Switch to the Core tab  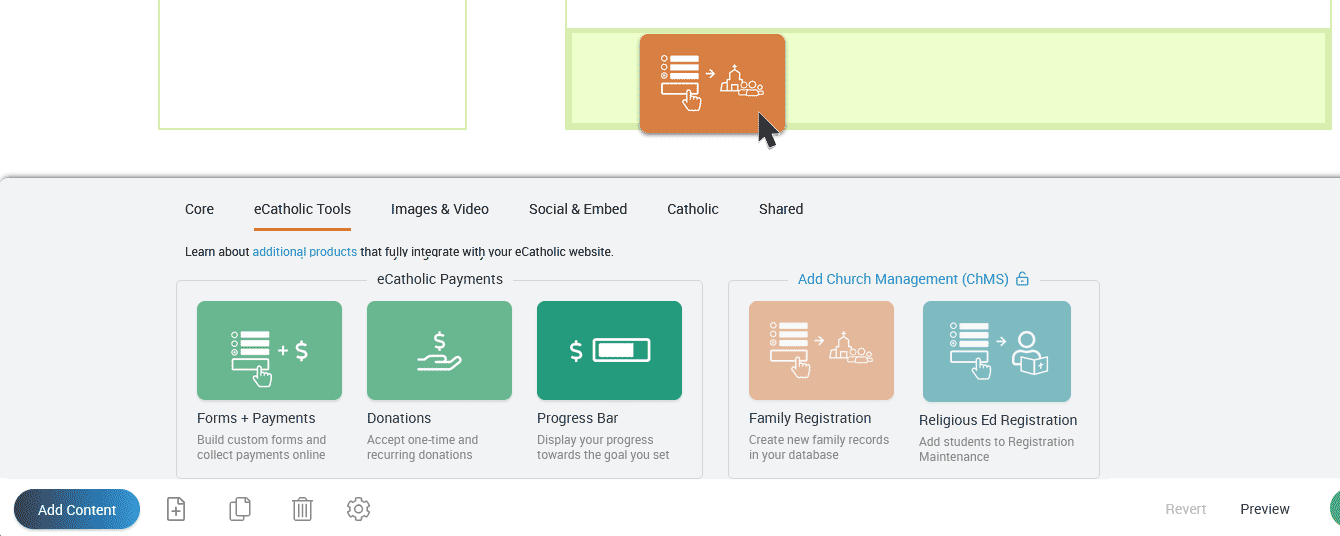point(200,209)
